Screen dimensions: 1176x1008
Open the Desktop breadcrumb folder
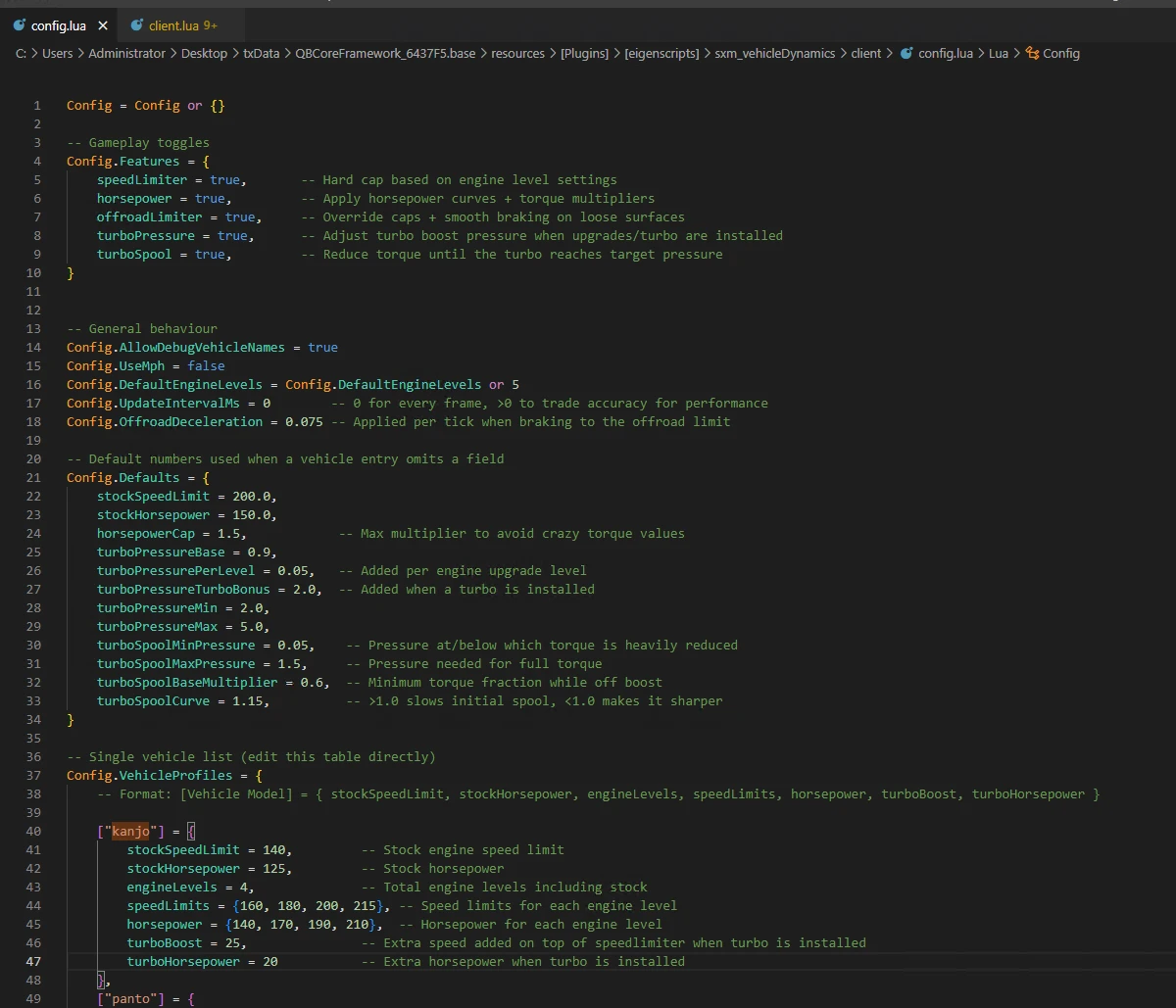tap(204, 54)
